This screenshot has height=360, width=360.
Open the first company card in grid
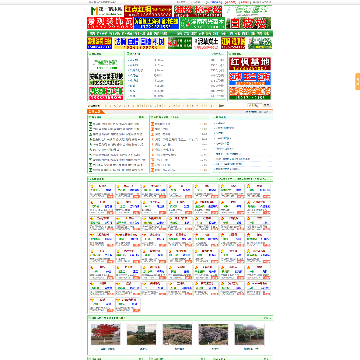pyautogui.click(x=102, y=191)
